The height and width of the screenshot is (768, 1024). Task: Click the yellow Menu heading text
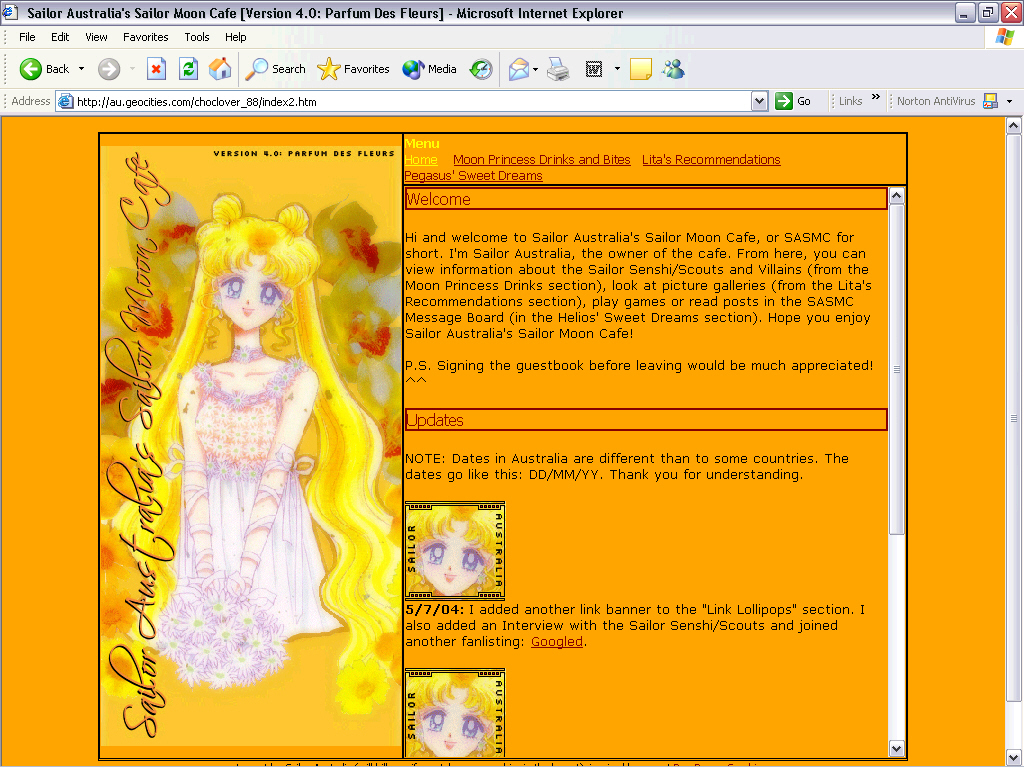[422, 144]
